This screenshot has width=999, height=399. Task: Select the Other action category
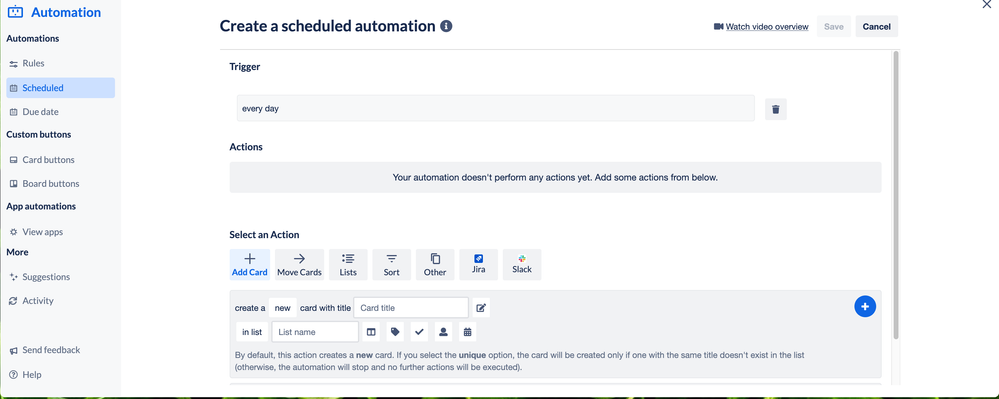[x=435, y=265]
